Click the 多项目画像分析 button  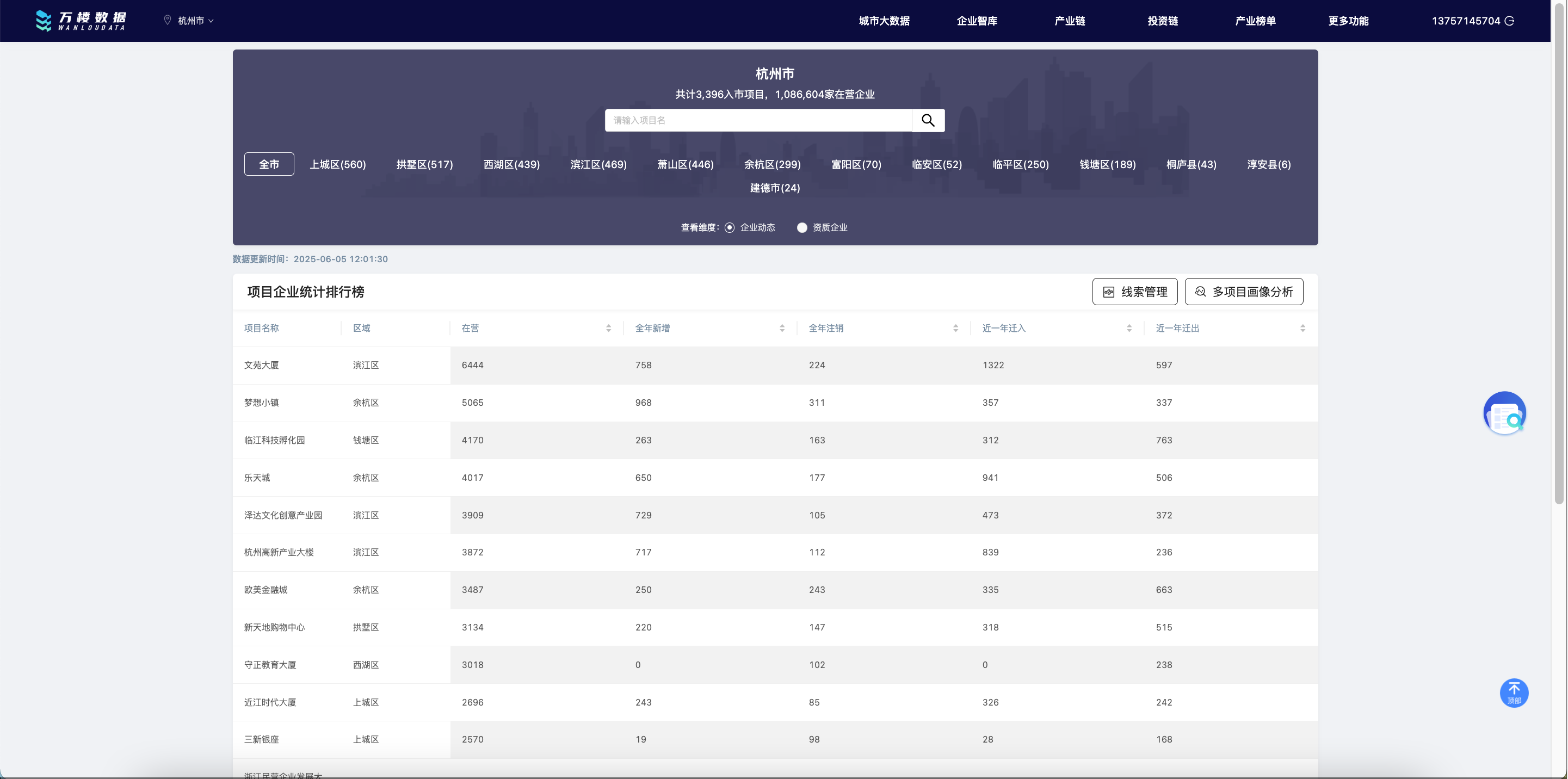click(1244, 292)
